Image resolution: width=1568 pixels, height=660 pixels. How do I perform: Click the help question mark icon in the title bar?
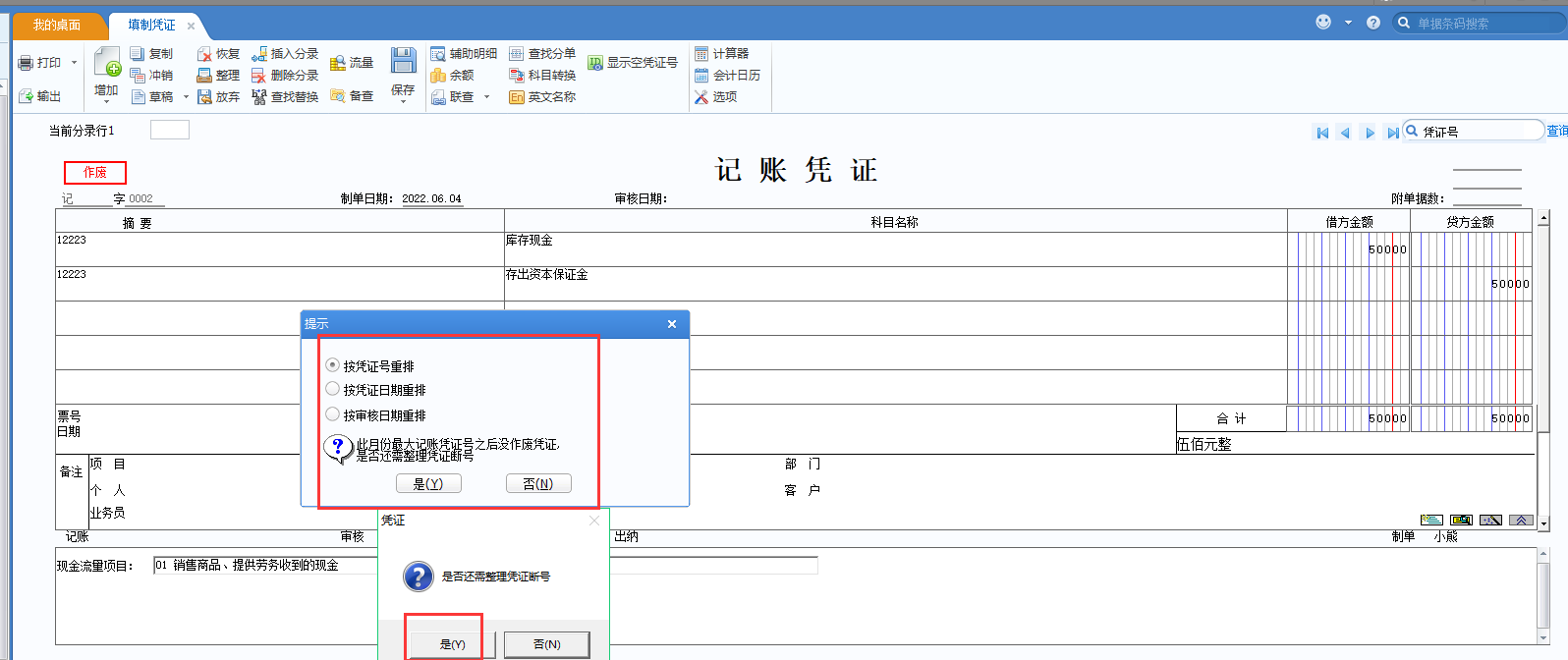coord(1373,23)
